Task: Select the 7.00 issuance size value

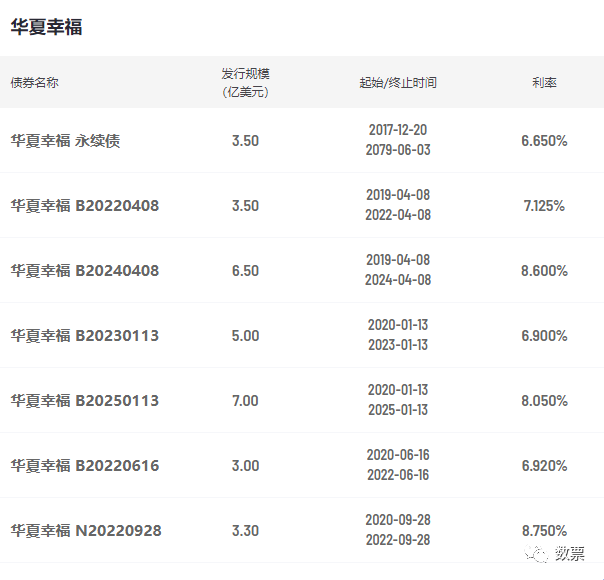Action: [x=245, y=401]
